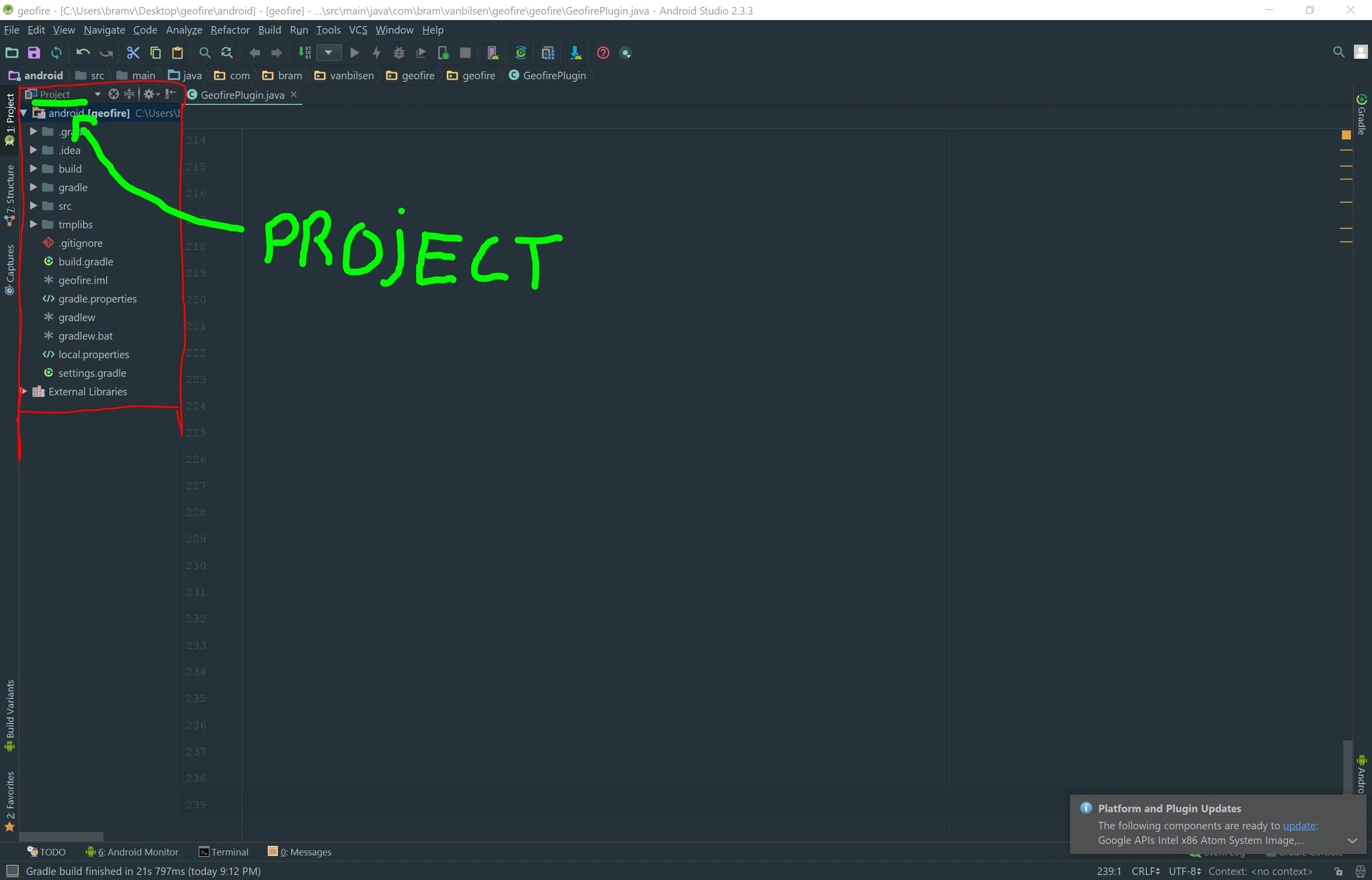Screen dimensions: 1372x880
Task: Toggle the Build Variants side panel
Action: pos(10,714)
